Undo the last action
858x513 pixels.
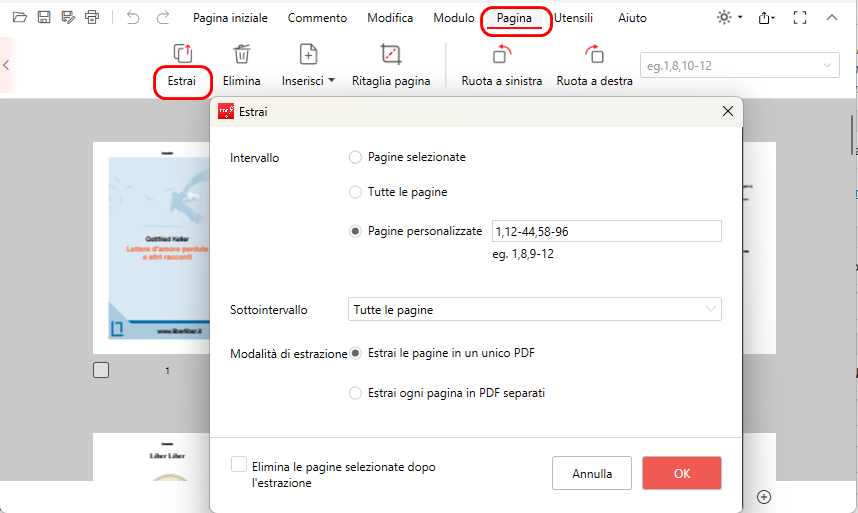pyautogui.click(x=133, y=18)
